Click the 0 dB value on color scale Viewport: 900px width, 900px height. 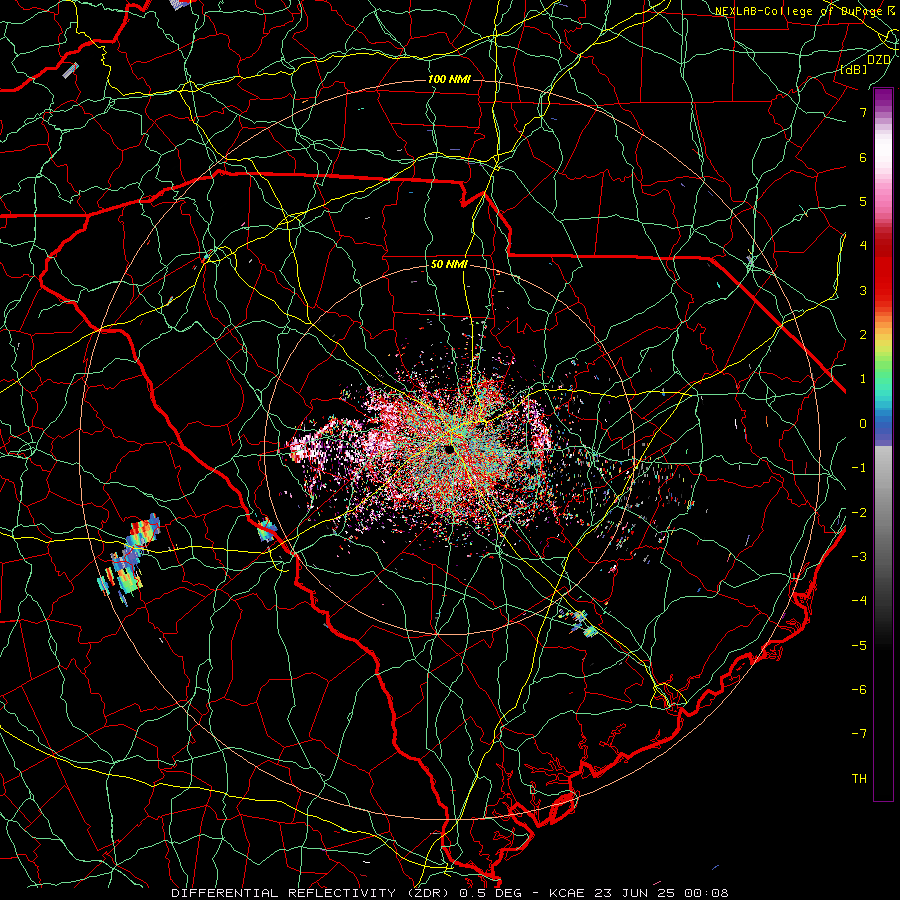tap(863, 424)
